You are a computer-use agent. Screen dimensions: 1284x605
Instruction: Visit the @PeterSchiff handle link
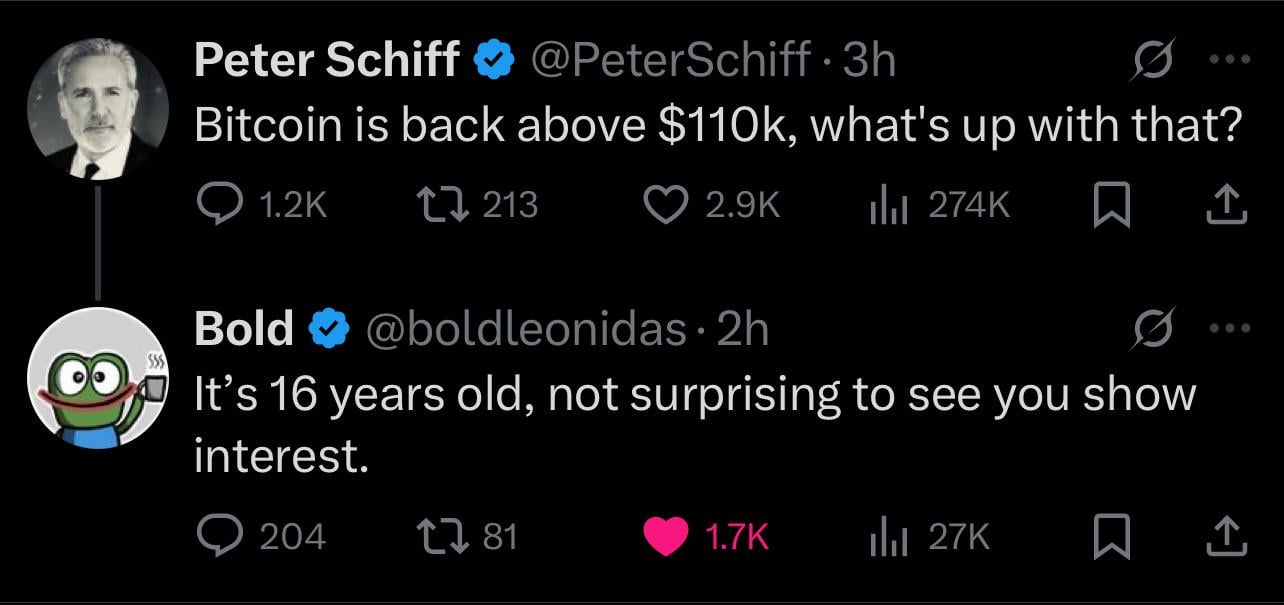coord(674,63)
